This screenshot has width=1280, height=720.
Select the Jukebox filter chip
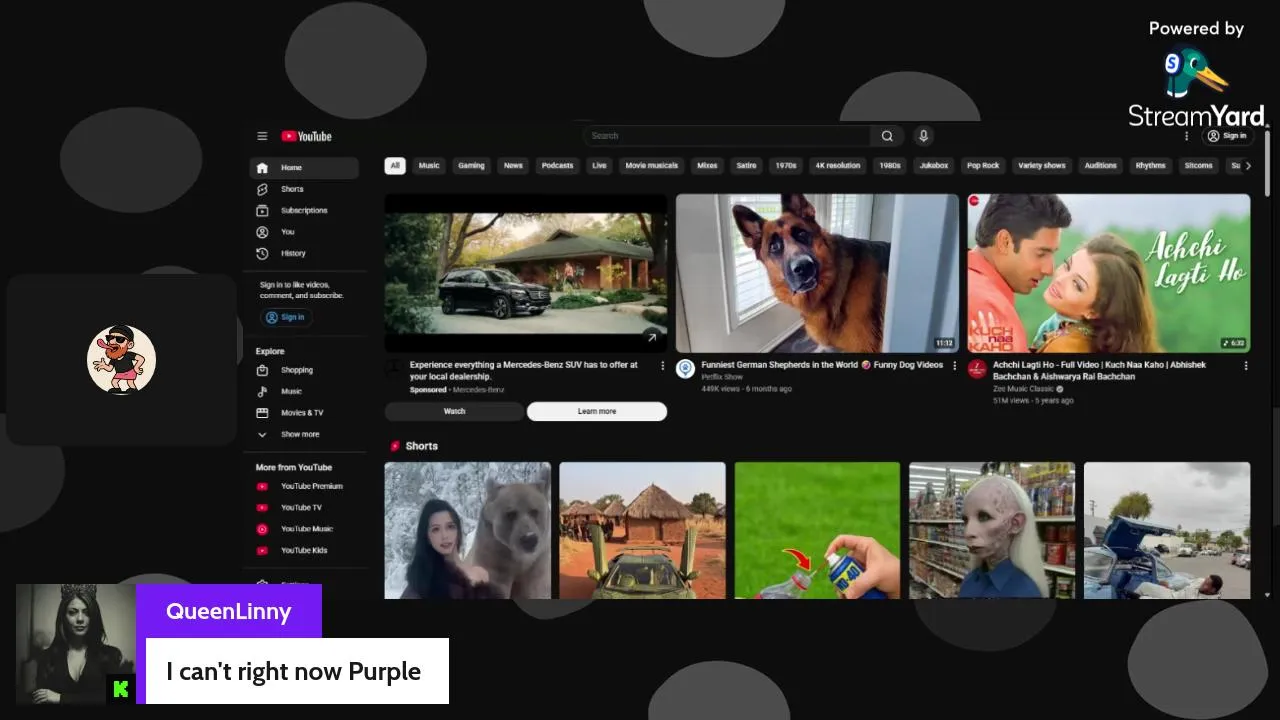[934, 166]
